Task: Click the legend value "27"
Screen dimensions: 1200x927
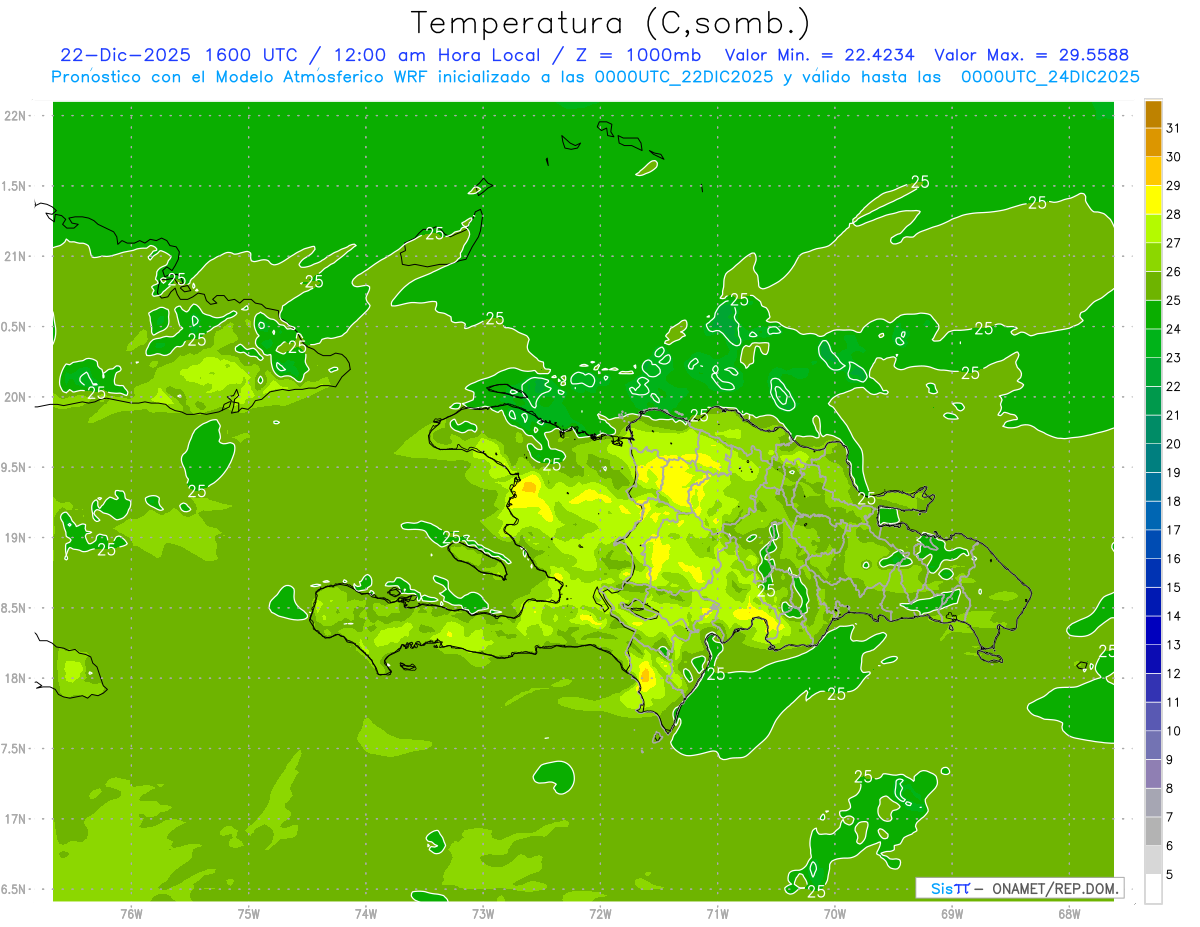Action: point(1174,243)
